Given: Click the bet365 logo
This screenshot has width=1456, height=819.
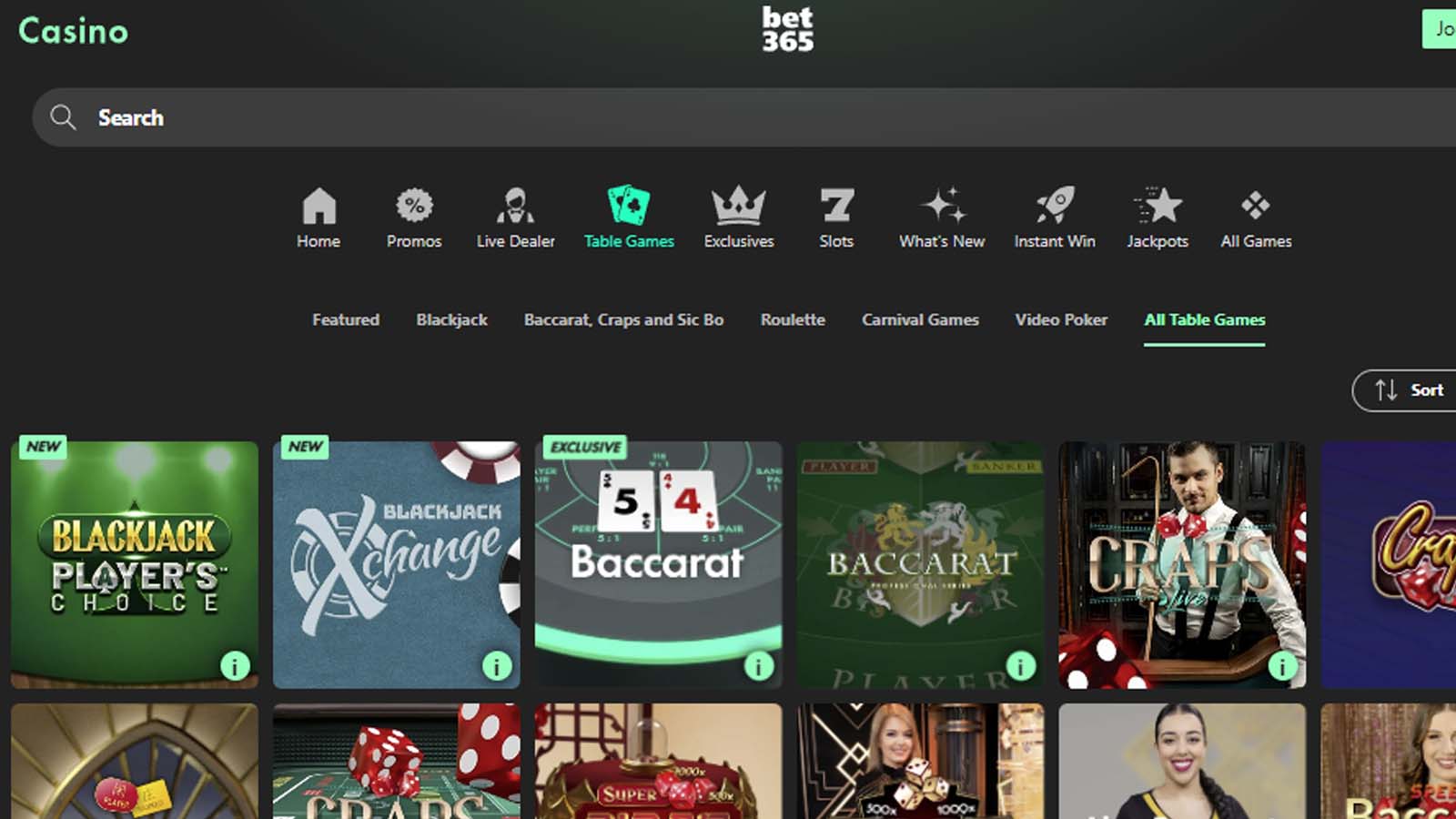Looking at the screenshot, I should pyautogui.click(x=788, y=30).
